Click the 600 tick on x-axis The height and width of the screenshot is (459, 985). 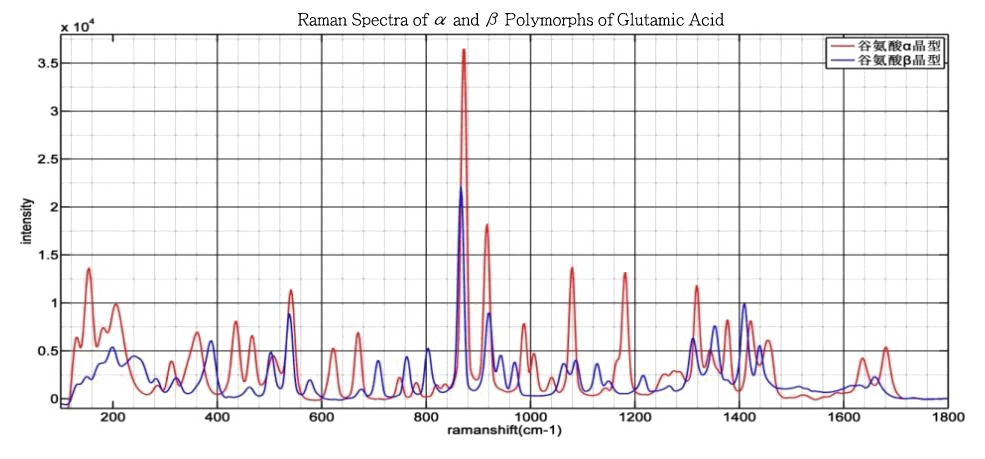[x=321, y=416]
